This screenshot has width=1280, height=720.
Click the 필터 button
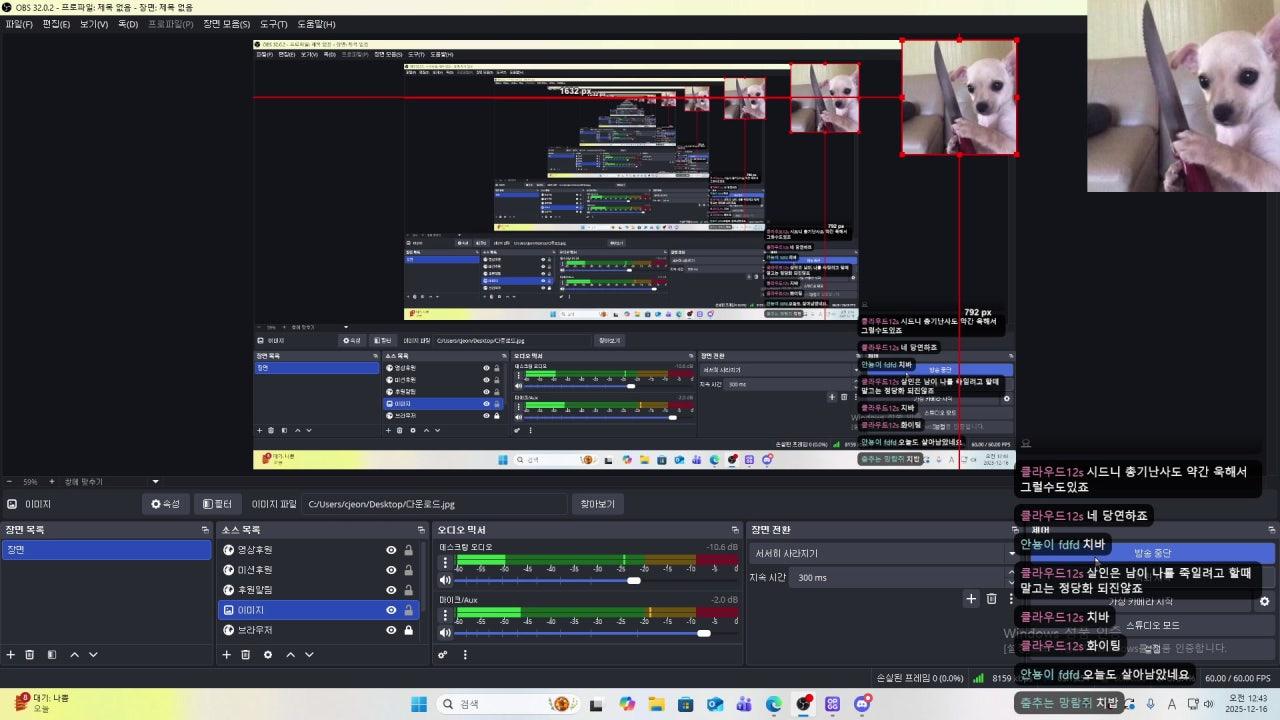(217, 504)
